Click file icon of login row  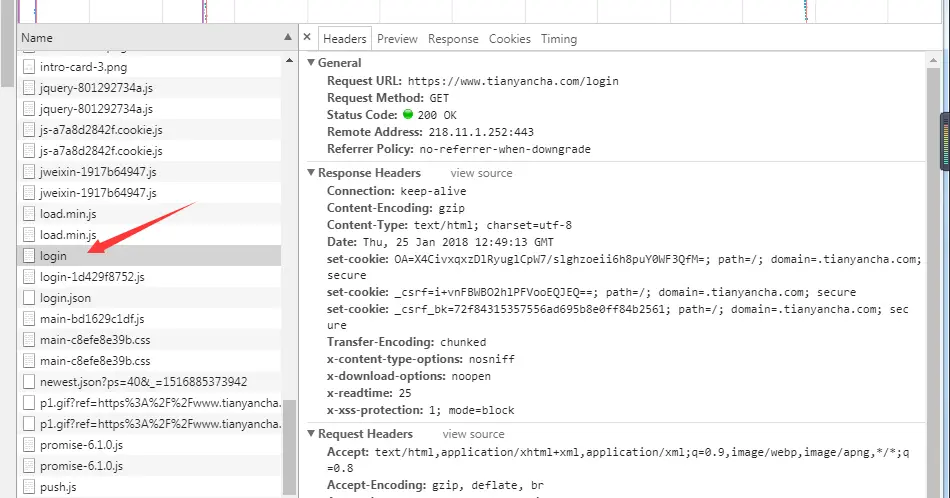pyautogui.click(x=28, y=256)
